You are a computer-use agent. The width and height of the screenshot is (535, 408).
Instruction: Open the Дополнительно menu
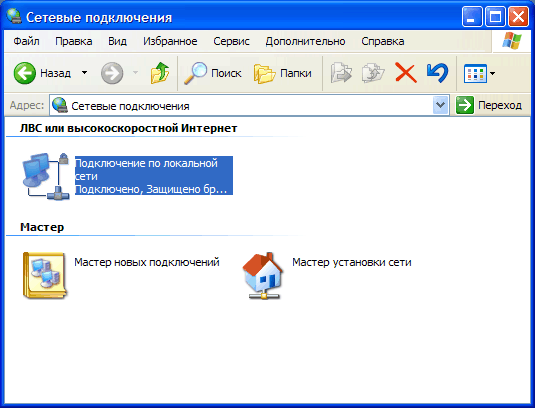305,41
